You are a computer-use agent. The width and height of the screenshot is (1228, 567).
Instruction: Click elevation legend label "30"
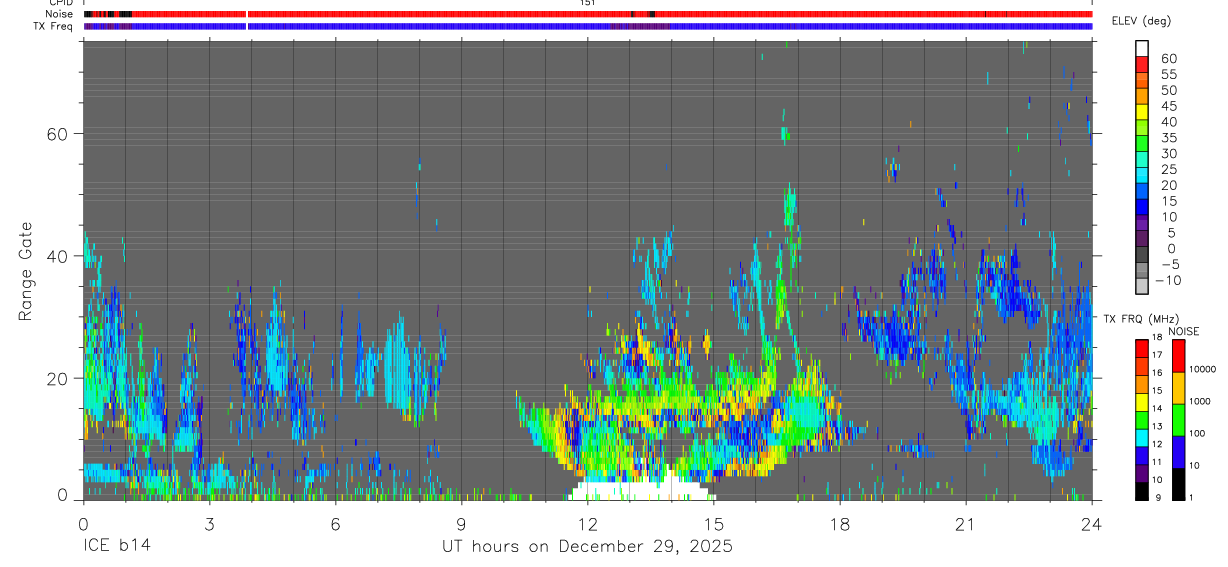[1167, 154]
